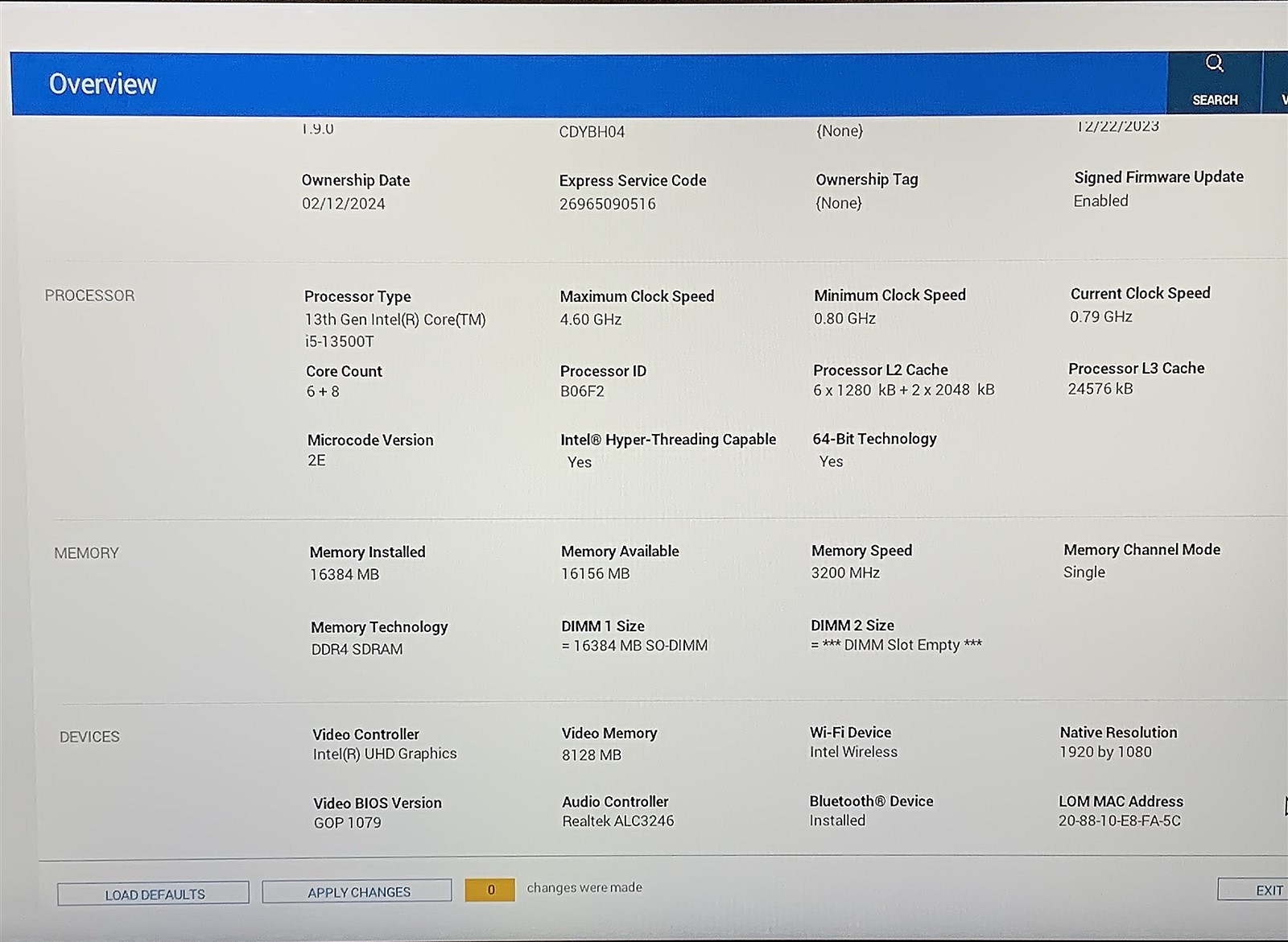Click the Memory Channel Mode Single value
The height and width of the screenshot is (942, 1288).
[1084, 572]
